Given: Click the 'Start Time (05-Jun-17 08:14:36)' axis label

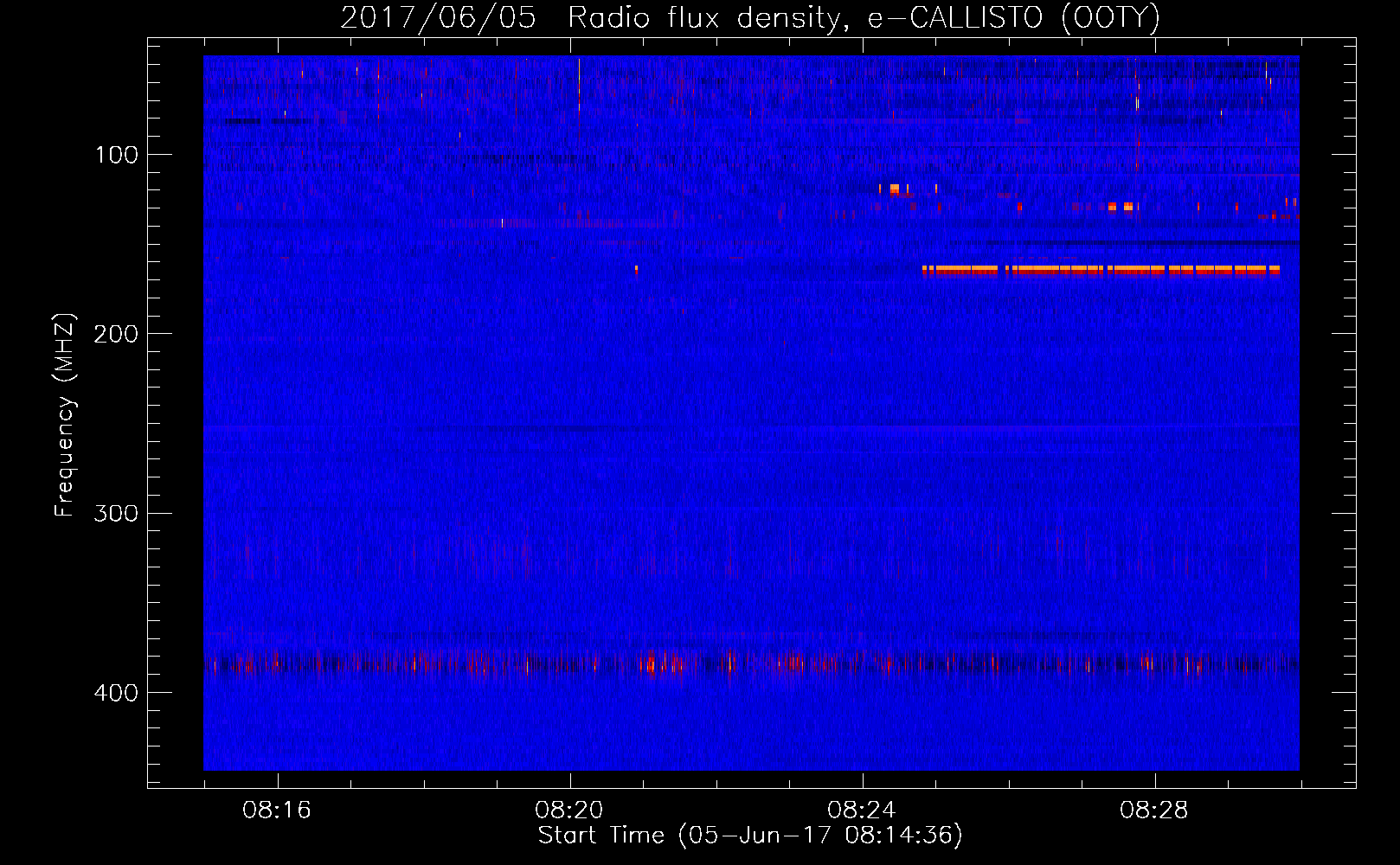Looking at the screenshot, I should [750, 836].
